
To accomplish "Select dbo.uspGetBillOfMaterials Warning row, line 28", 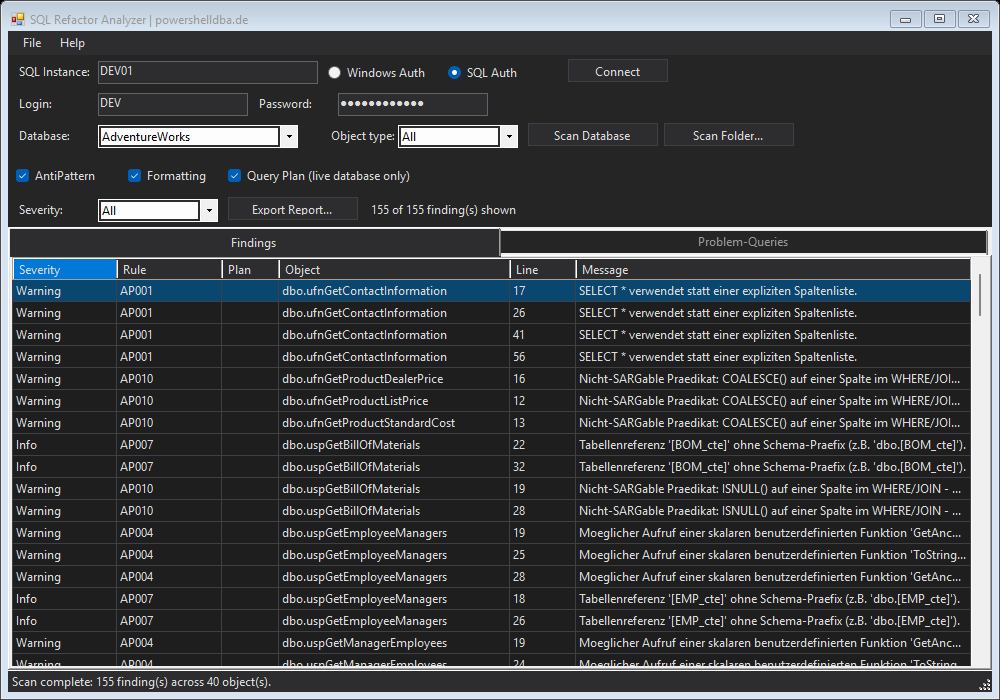I will pos(491,511).
